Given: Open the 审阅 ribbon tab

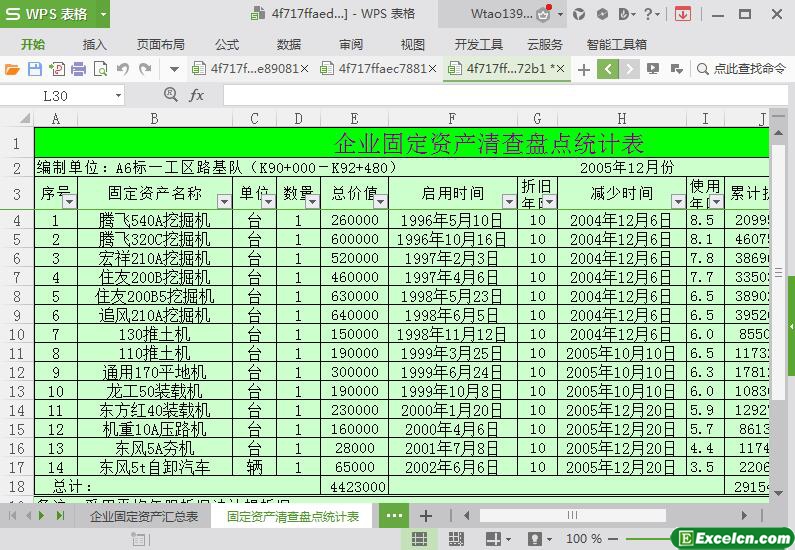Looking at the screenshot, I should click(x=351, y=45).
